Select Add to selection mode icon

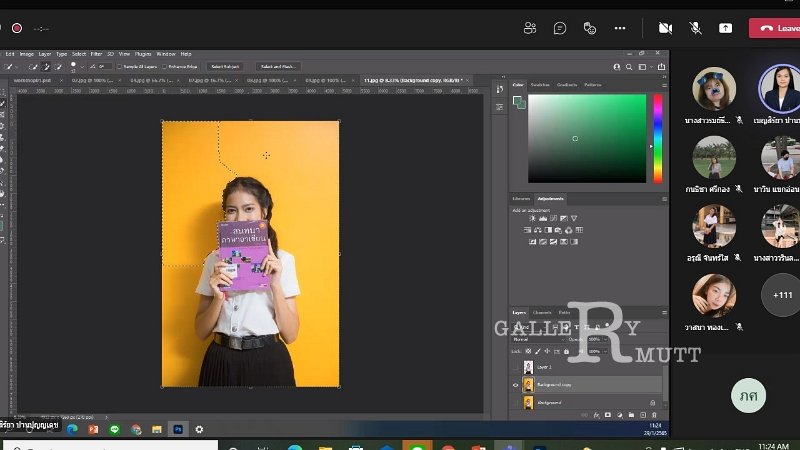45,67
